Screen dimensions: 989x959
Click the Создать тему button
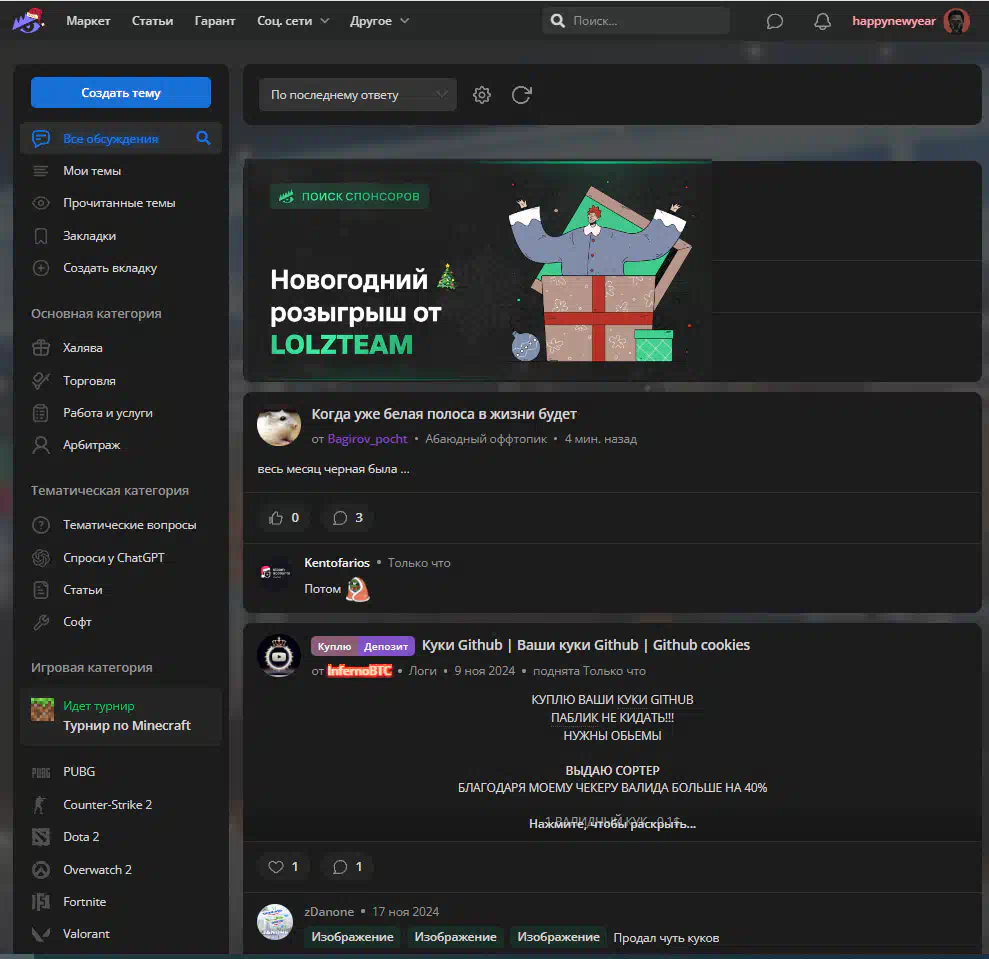pyautogui.click(x=121, y=93)
